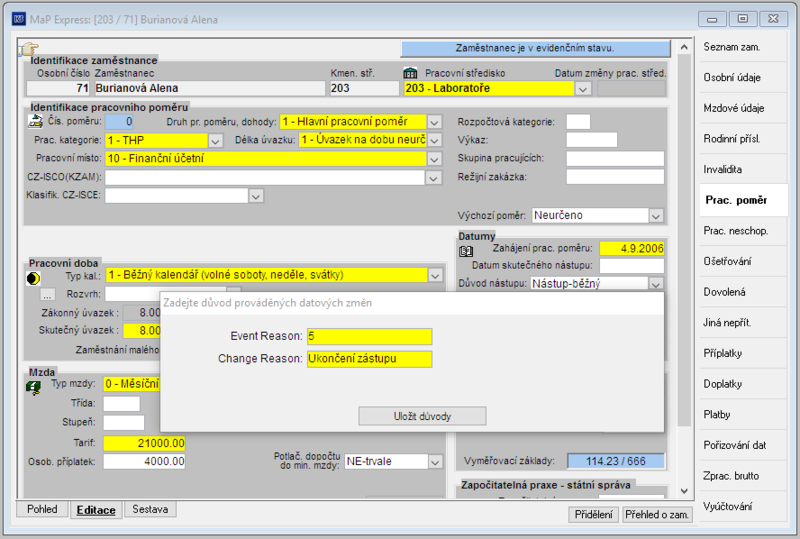Click the Uložit důvody button
800x539 pixels.
[422, 416]
